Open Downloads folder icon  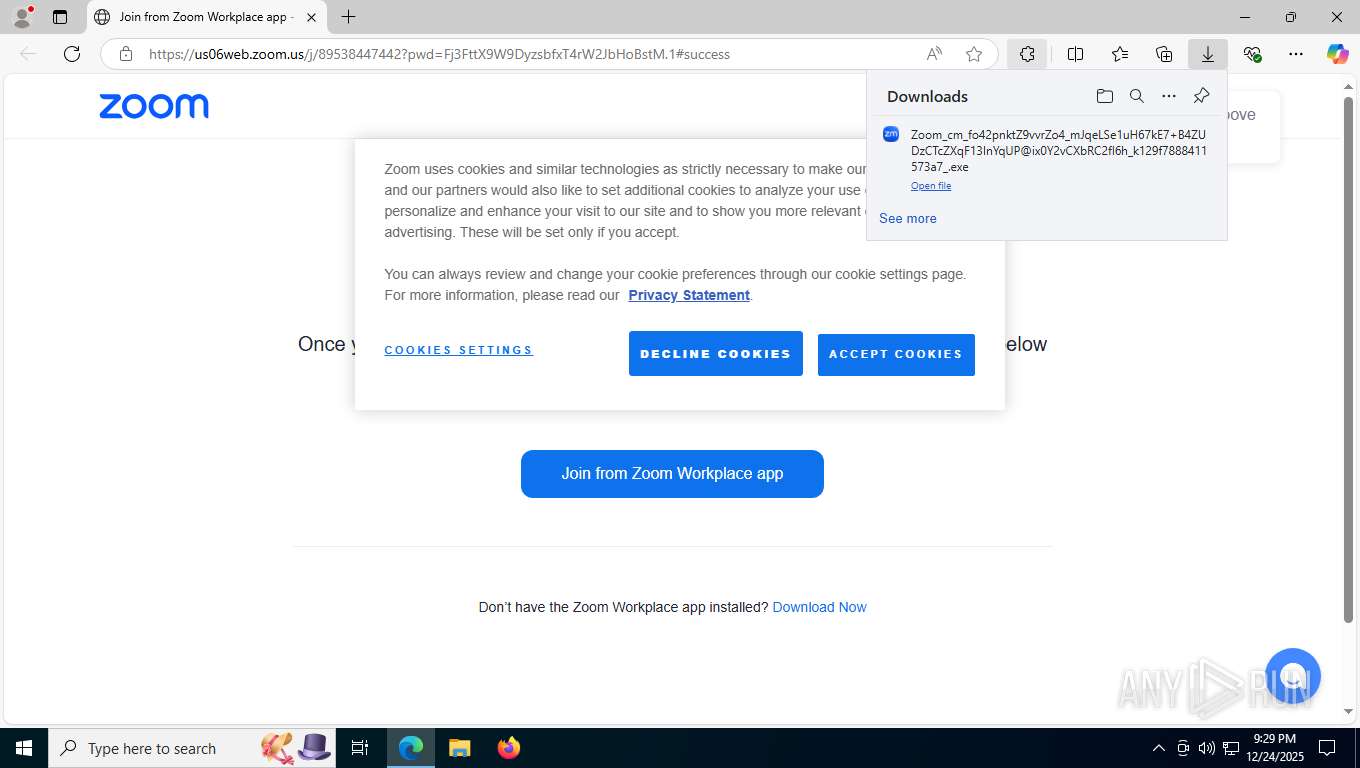1104,96
